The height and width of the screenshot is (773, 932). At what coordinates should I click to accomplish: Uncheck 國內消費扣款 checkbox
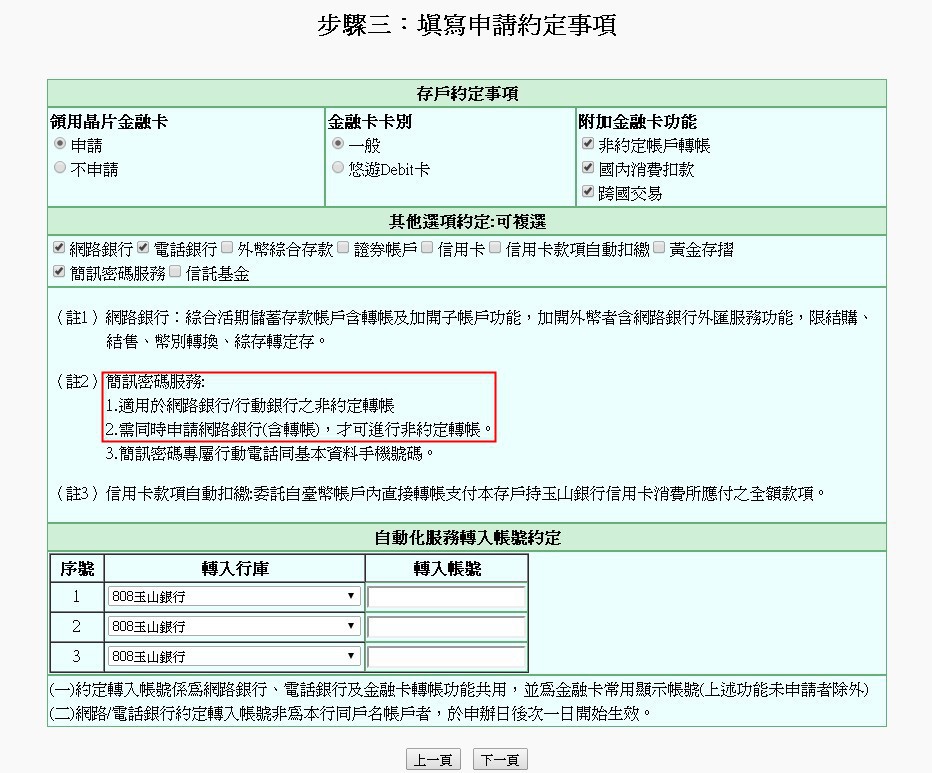click(588, 167)
